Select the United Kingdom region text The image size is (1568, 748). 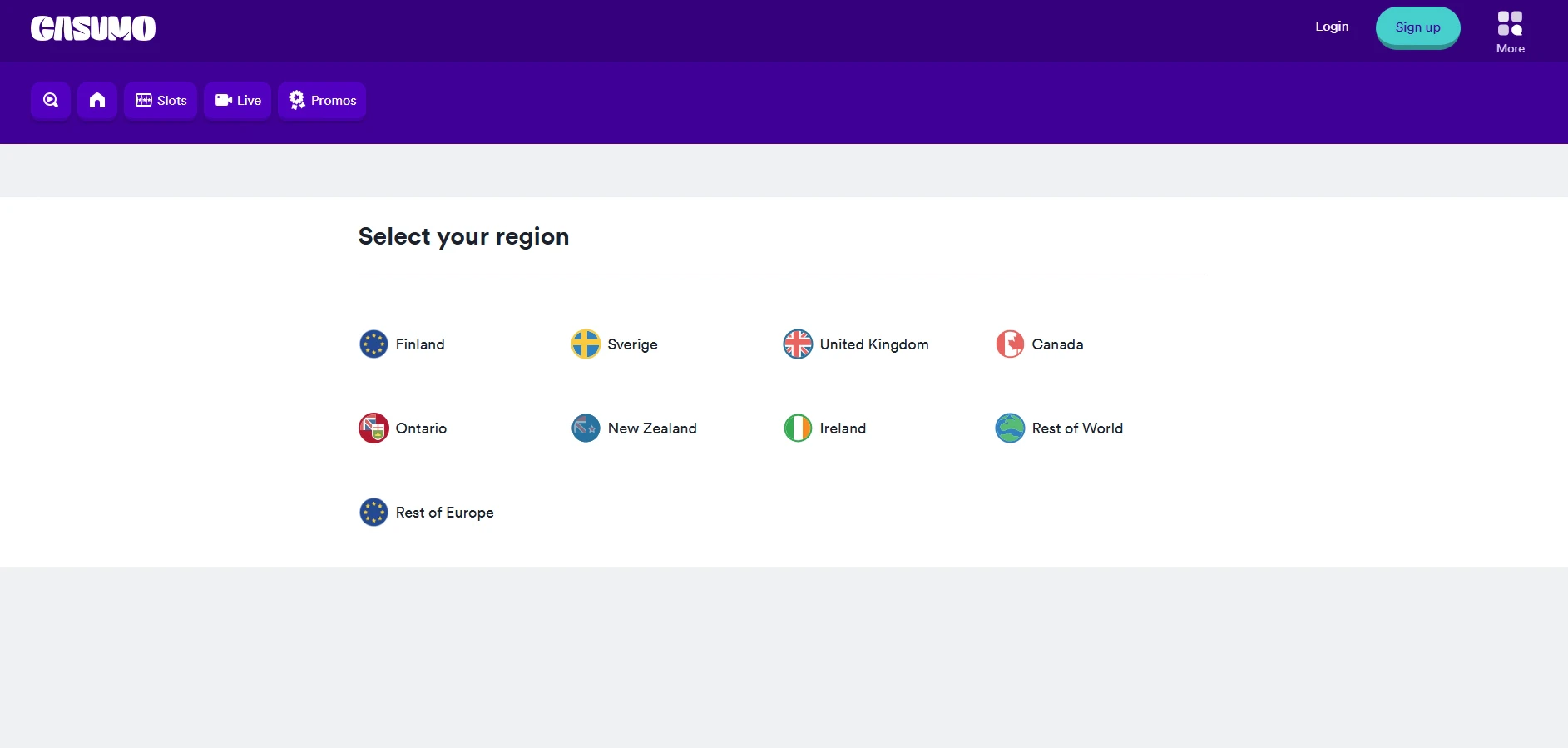pos(874,344)
